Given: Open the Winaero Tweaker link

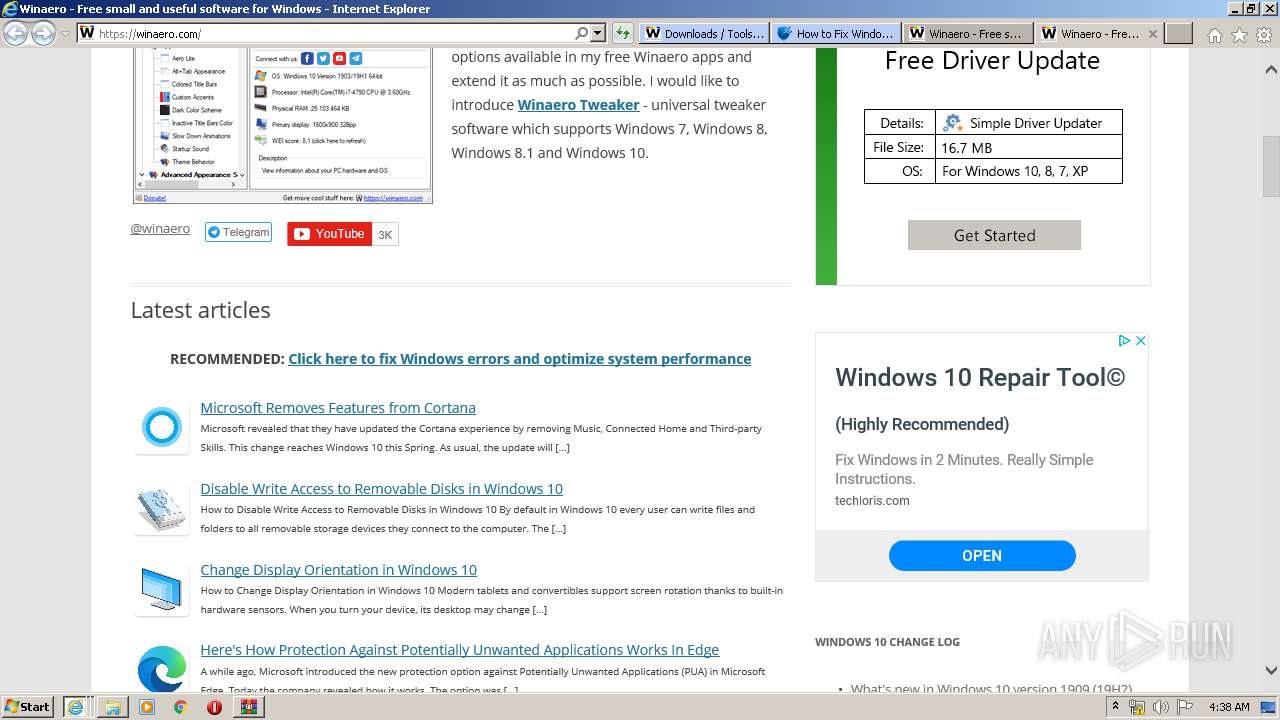Looking at the screenshot, I should [578, 105].
